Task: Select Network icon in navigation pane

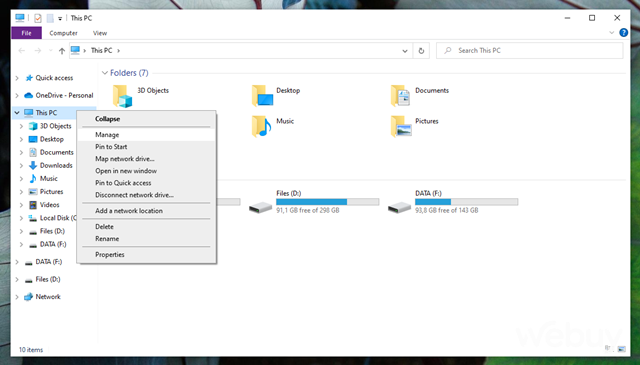Action: 29,297
